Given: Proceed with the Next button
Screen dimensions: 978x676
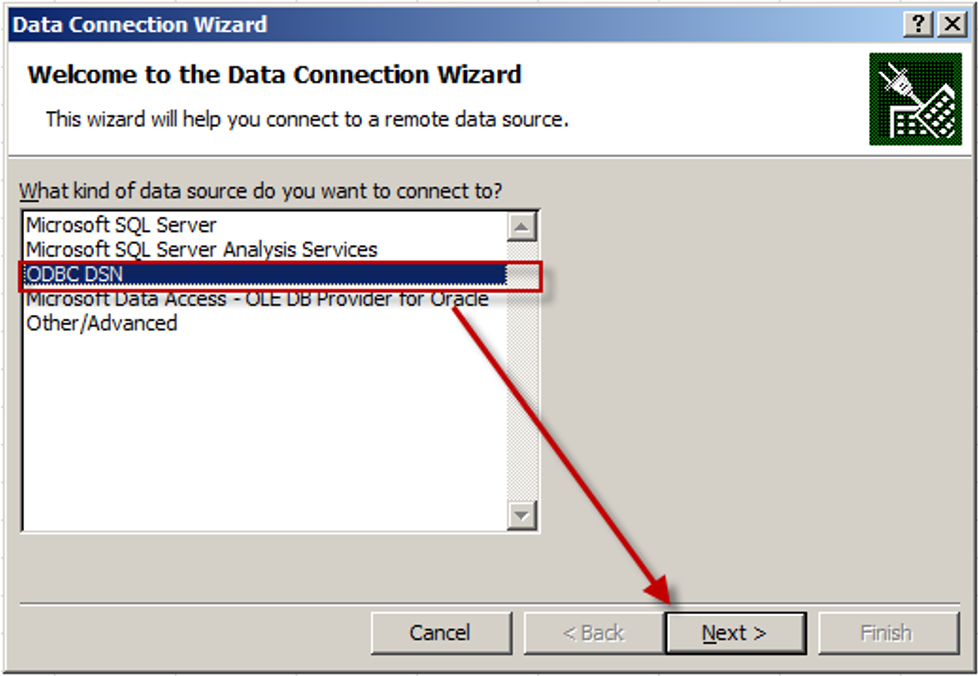Looking at the screenshot, I should (735, 633).
